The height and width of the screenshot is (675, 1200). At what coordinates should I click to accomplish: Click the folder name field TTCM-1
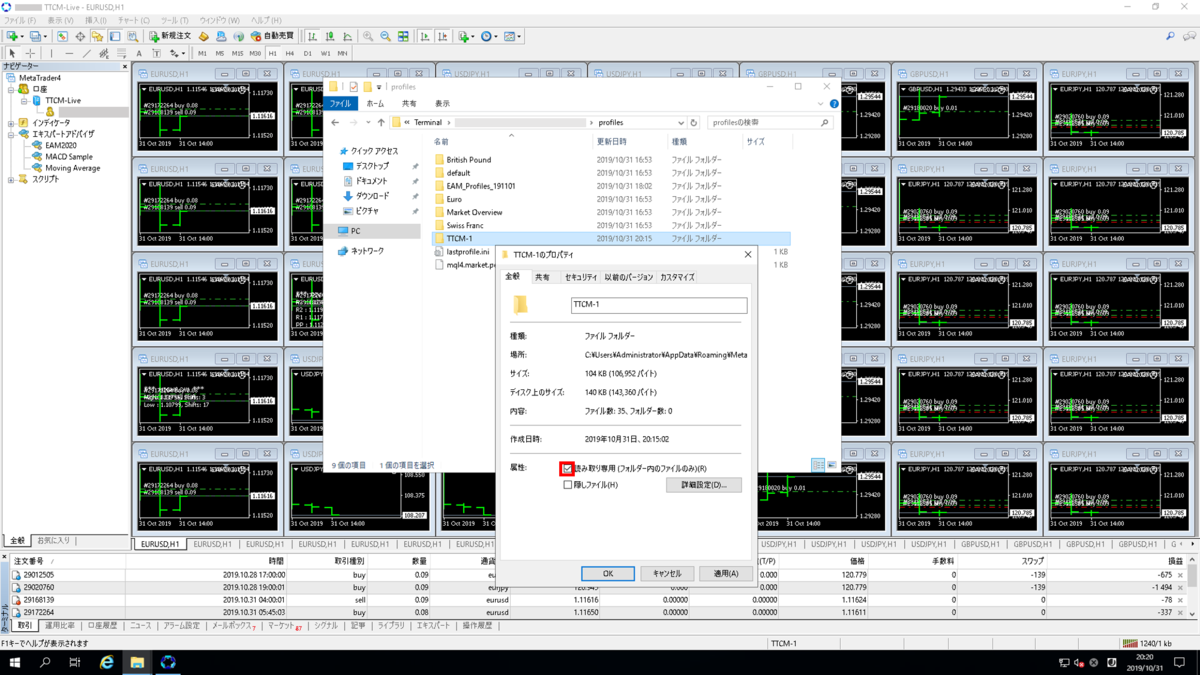pos(659,304)
